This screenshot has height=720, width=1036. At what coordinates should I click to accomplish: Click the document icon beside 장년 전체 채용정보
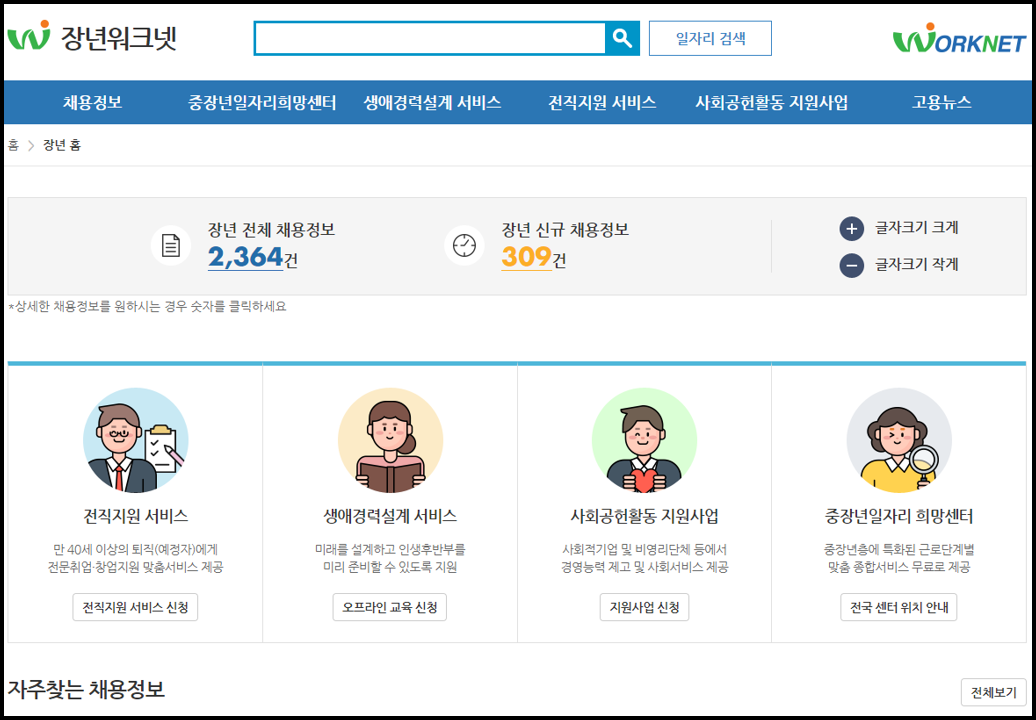pos(171,246)
